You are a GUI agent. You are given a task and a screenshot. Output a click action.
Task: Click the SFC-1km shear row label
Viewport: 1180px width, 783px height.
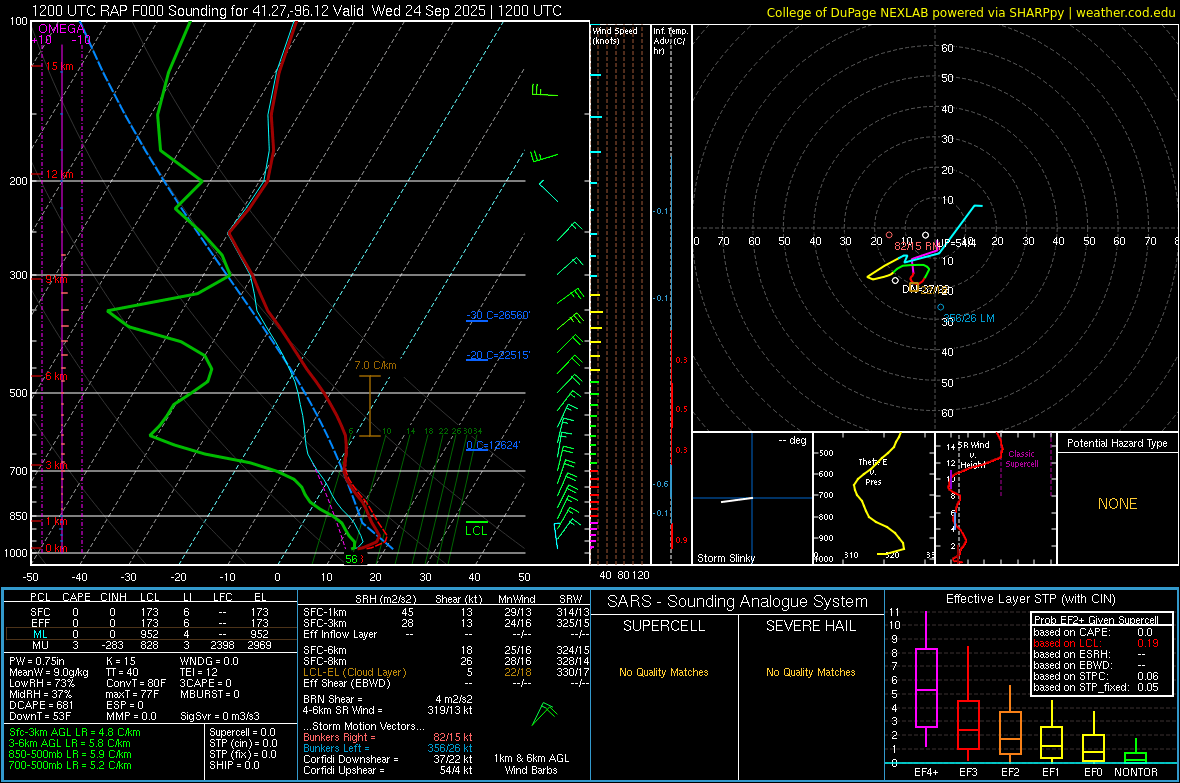(x=325, y=612)
